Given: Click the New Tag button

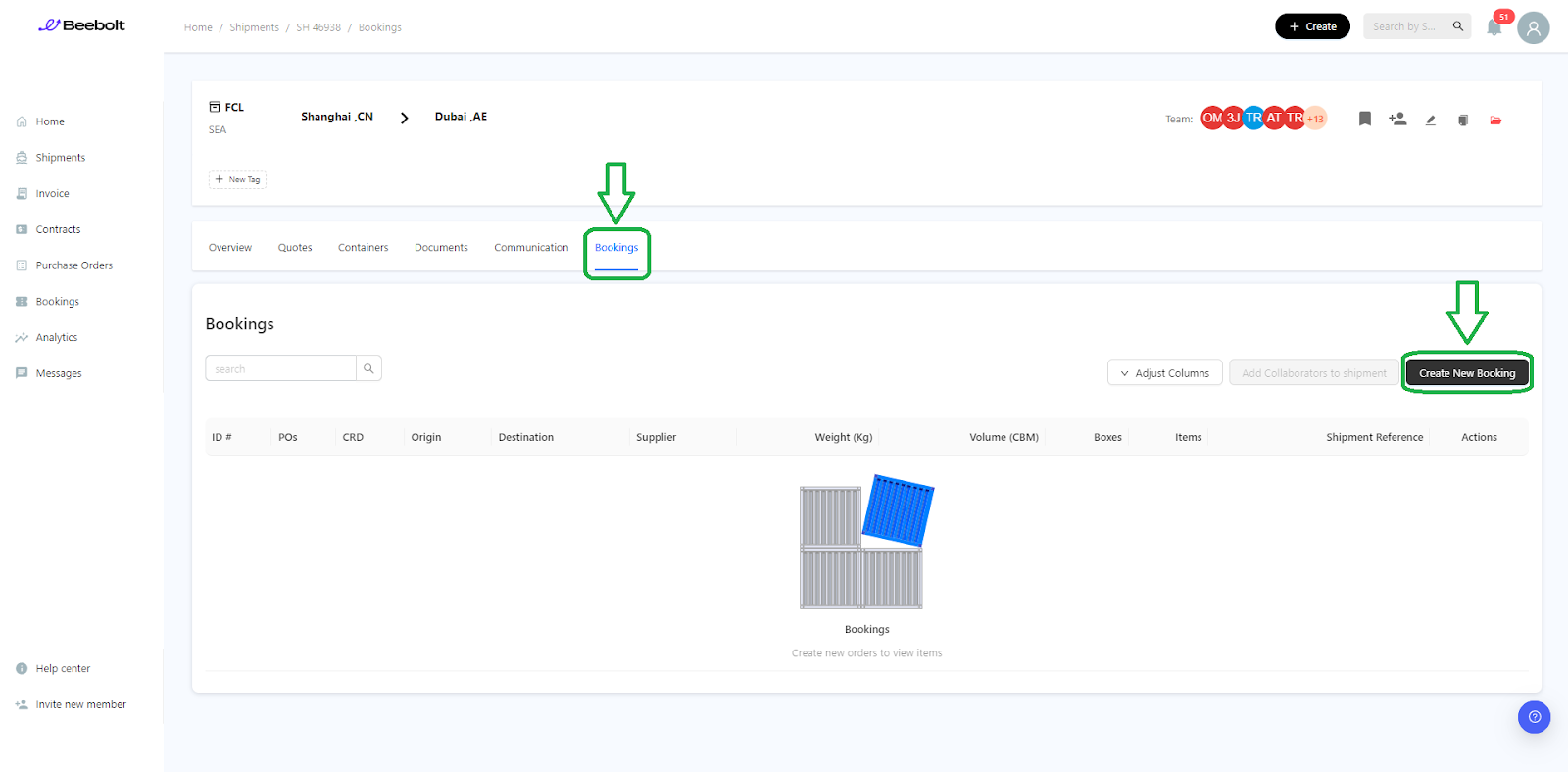Looking at the screenshot, I should (x=237, y=180).
